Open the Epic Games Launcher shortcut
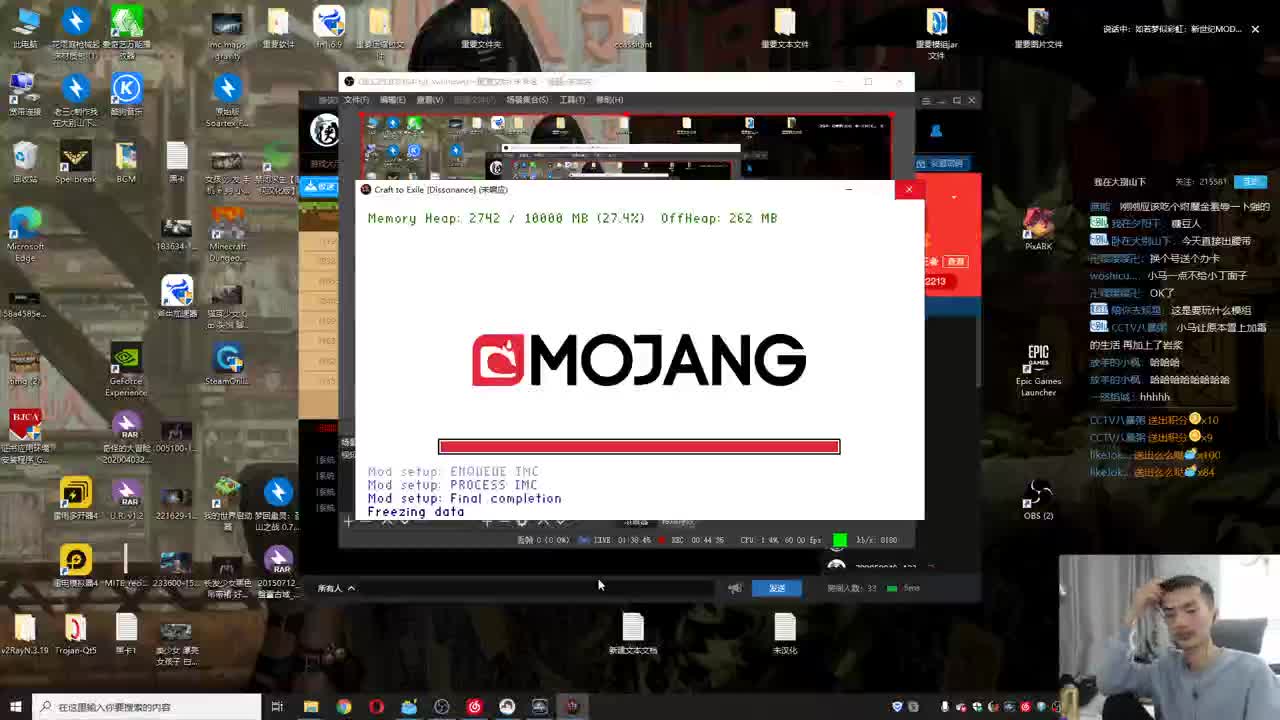The width and height of the screenshot is (1280, 720). (1038, 370)
